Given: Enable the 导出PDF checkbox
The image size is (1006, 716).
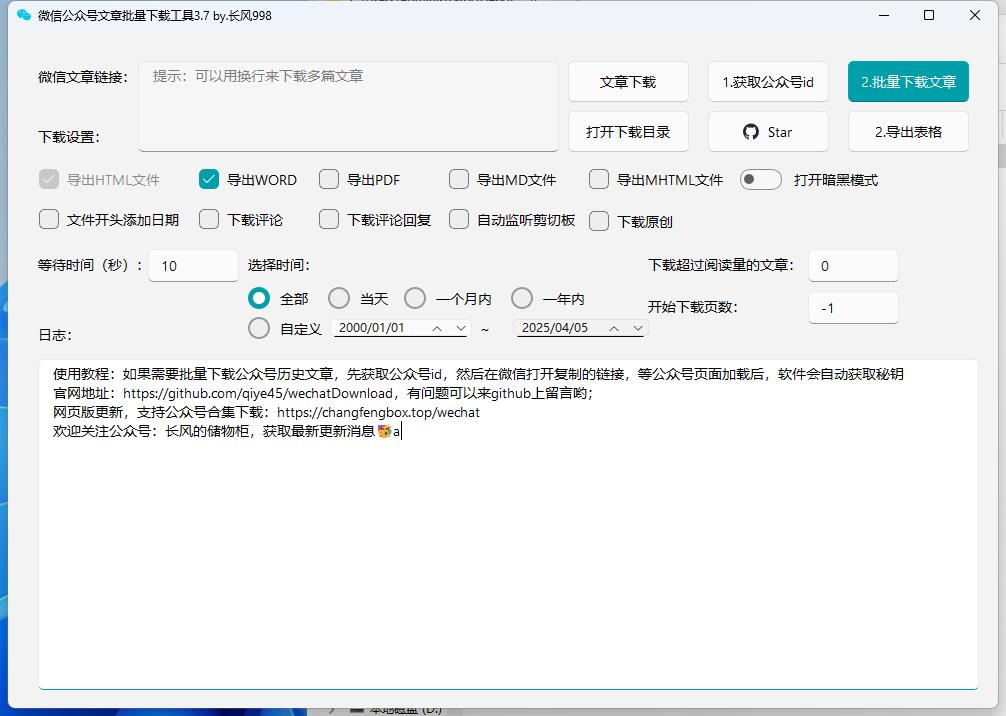Looking at the screenshot, I should pos(329,180).
